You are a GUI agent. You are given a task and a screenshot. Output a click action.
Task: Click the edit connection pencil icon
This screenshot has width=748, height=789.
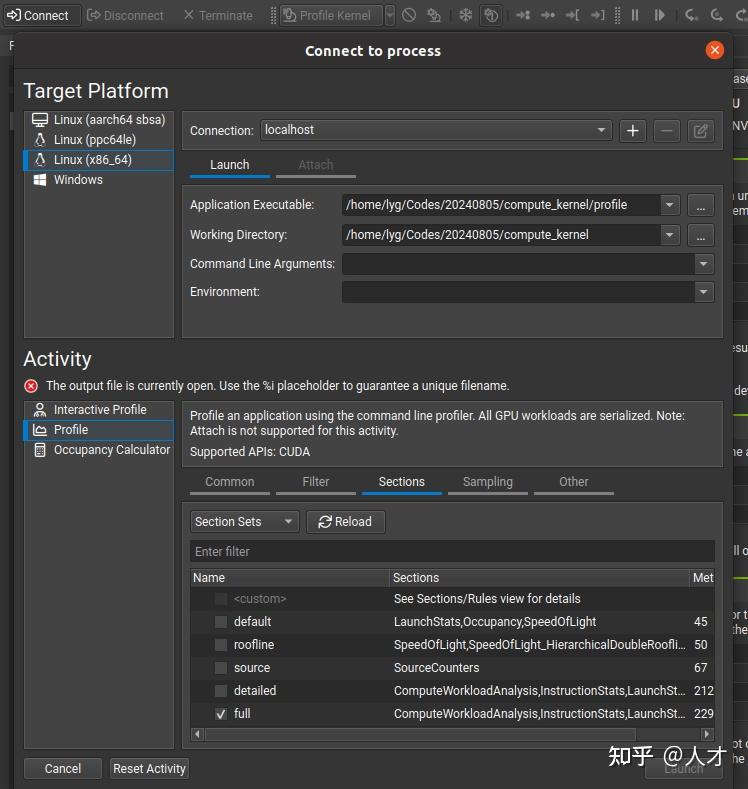click(x=701, y=130)
